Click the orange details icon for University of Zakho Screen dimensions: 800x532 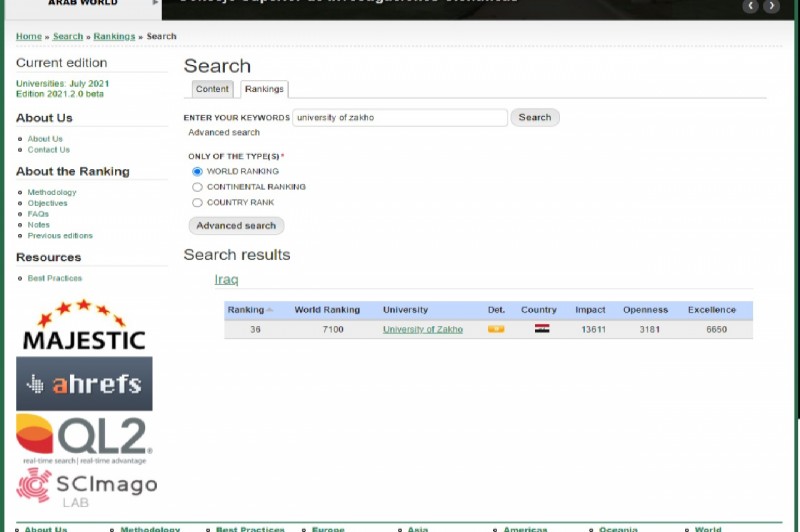[495, 329]
